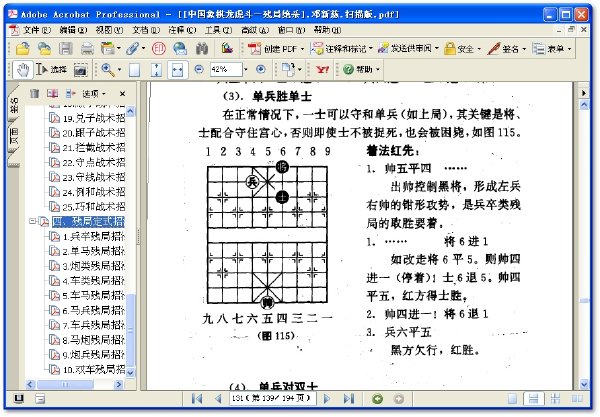
Task: Open the 文件 File menu
Action: tap(37, 30)
